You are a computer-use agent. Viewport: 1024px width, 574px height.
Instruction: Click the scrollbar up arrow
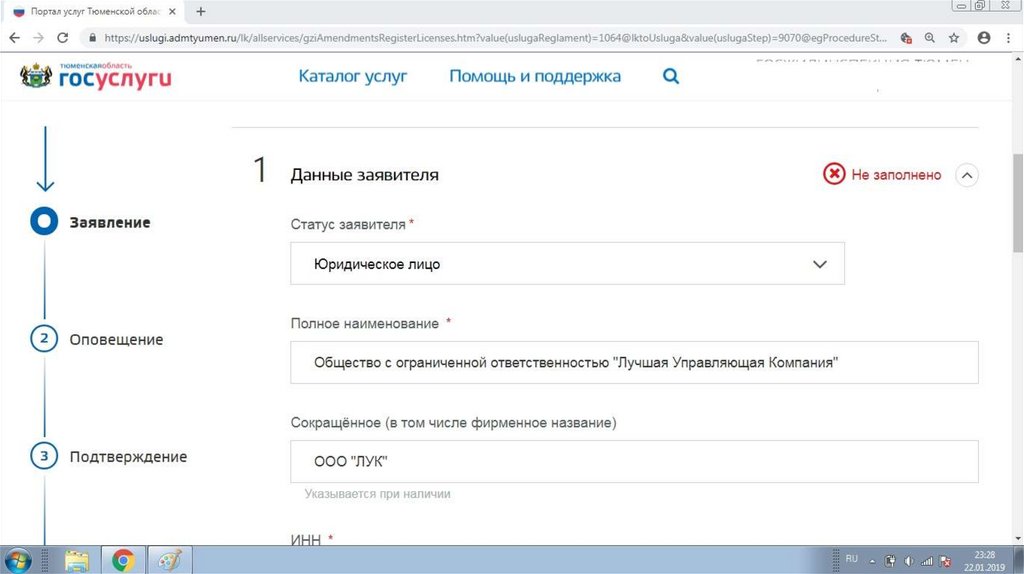[x=1017, y=59]
